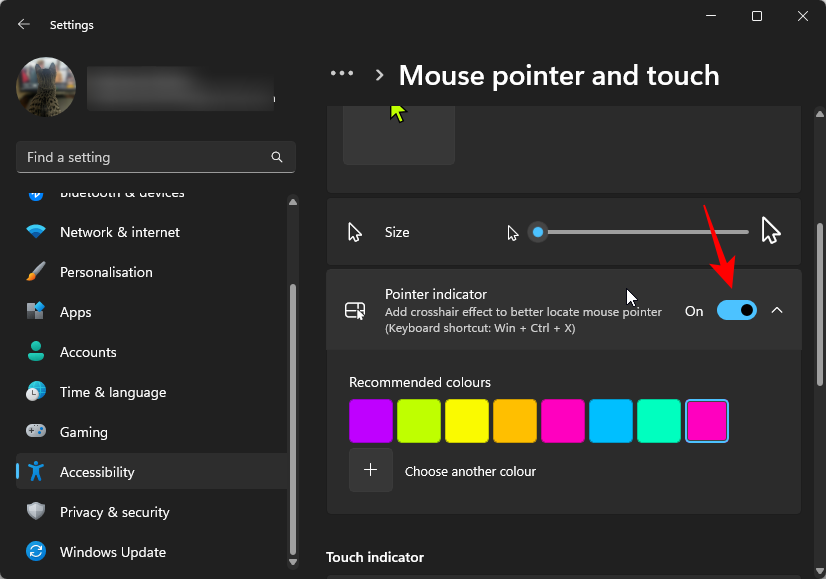Click the Pointer indicator crosshair icon
The width and height of the screenshot is (826, 579).
(x=355, y=311)
